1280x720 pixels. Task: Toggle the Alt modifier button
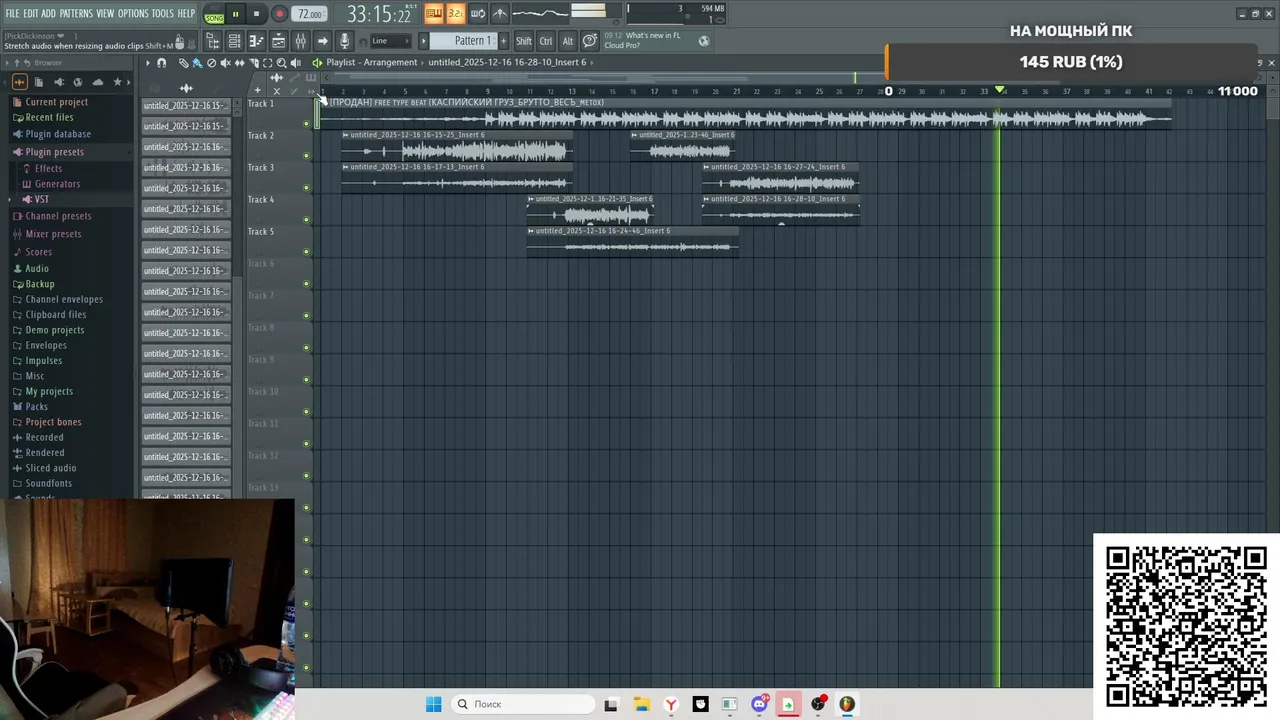point(568,41)
